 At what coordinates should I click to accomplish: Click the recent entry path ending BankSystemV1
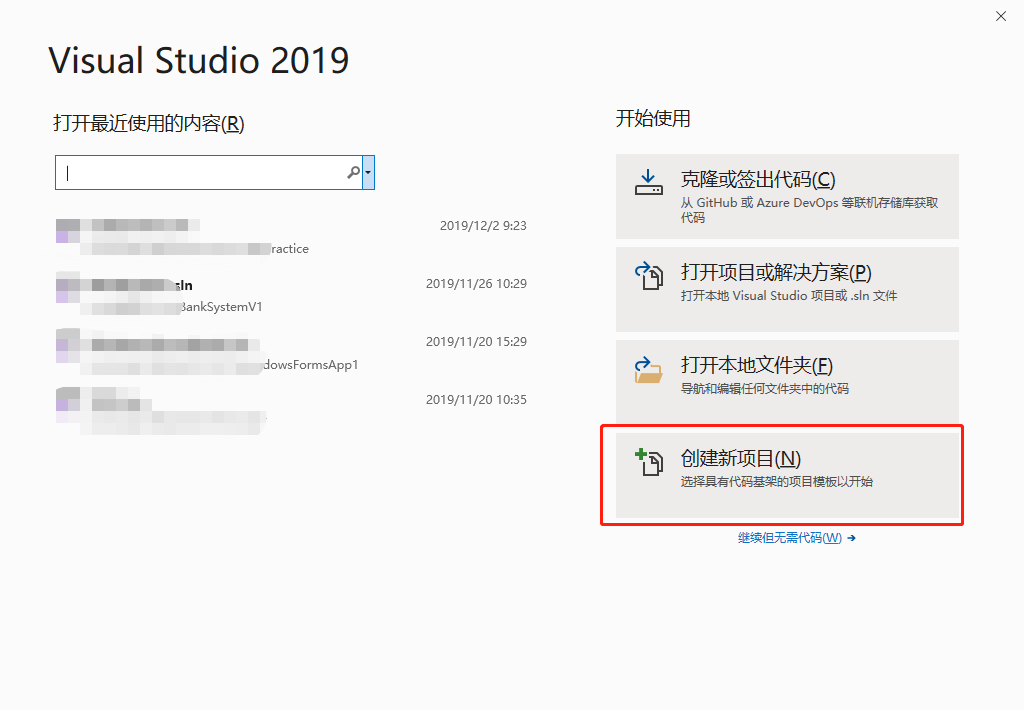[172, 307]
